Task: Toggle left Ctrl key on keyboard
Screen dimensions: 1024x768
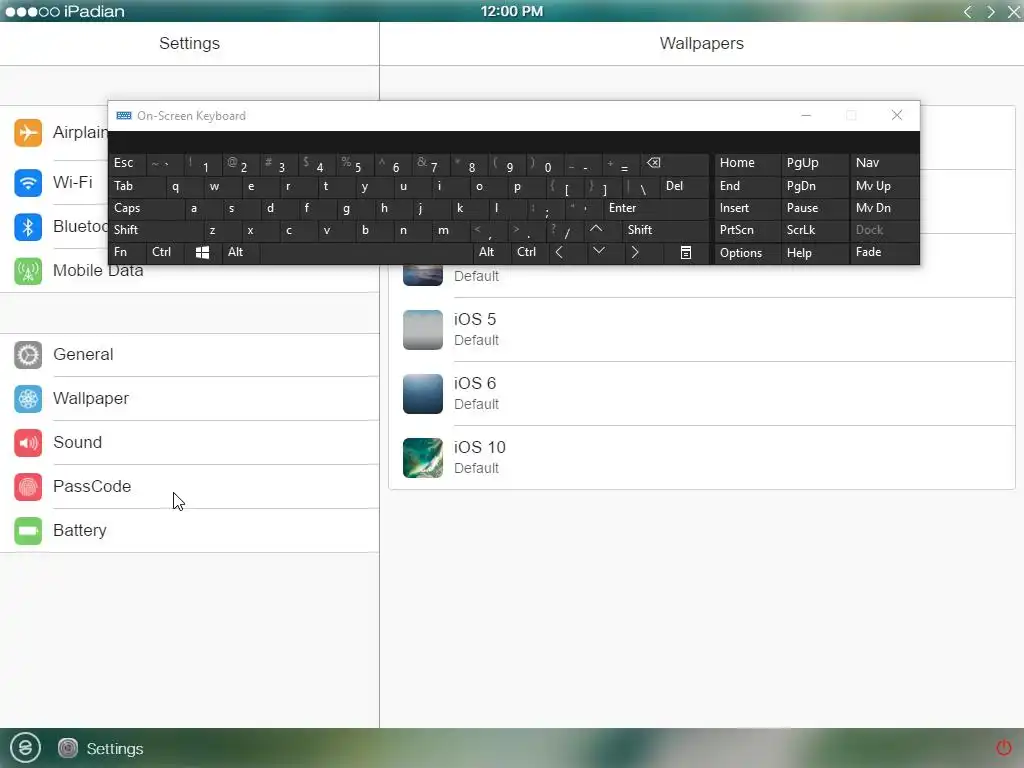Action: point(166,252)
